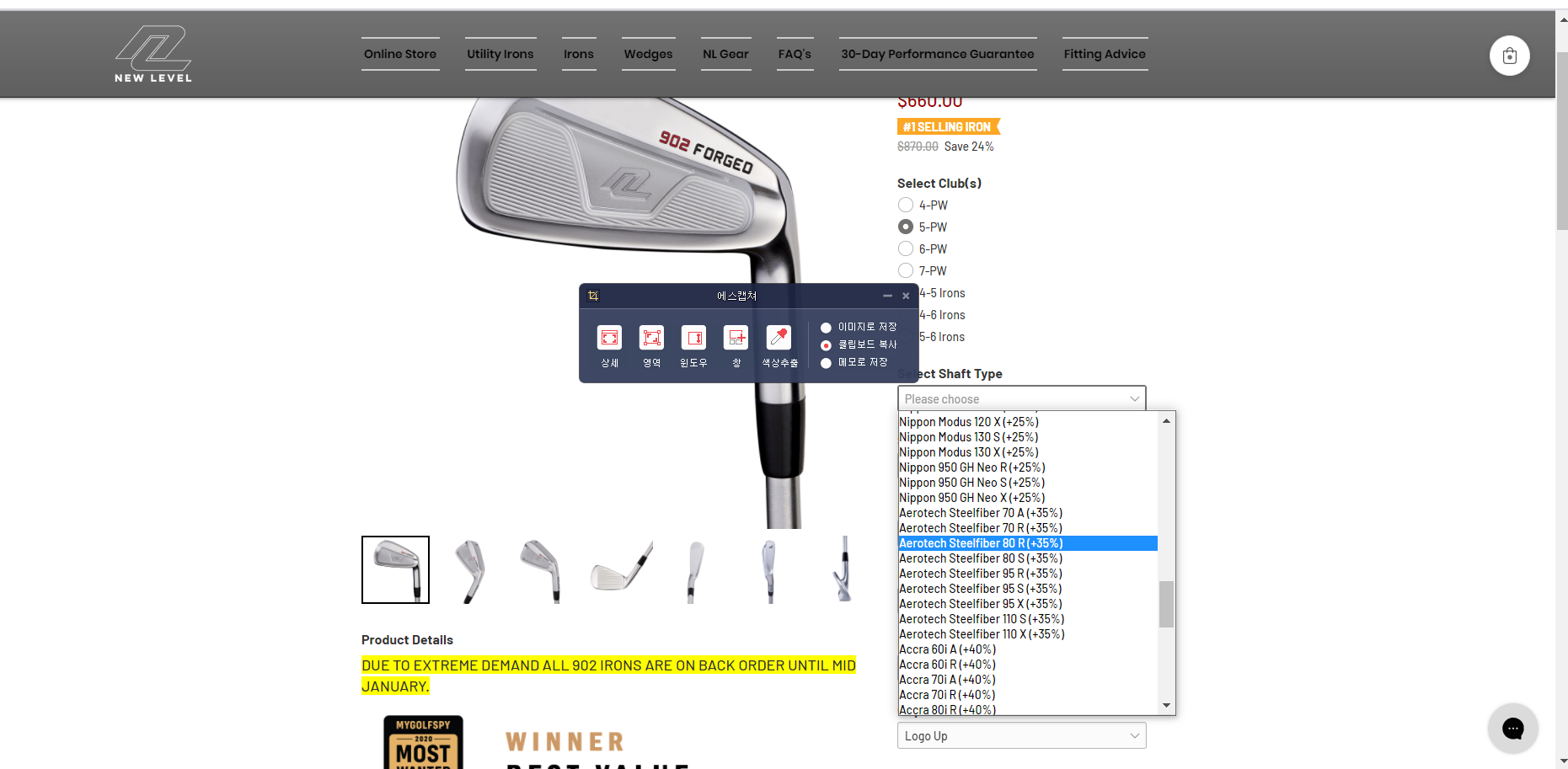Image resolution: width=1568 pixels, height=769 pixels.
Task: Open the chat support bubble
Action: [1512, 728]
